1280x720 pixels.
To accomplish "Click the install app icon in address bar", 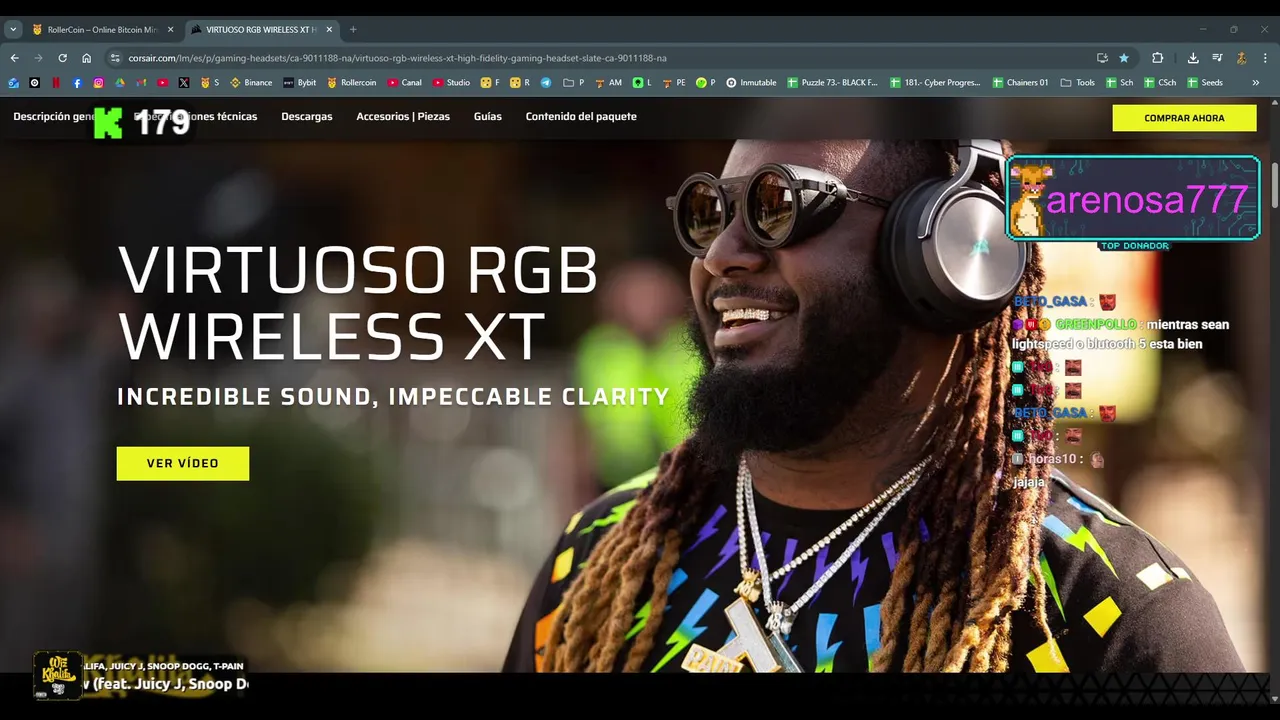I will tap(1102, 58).
